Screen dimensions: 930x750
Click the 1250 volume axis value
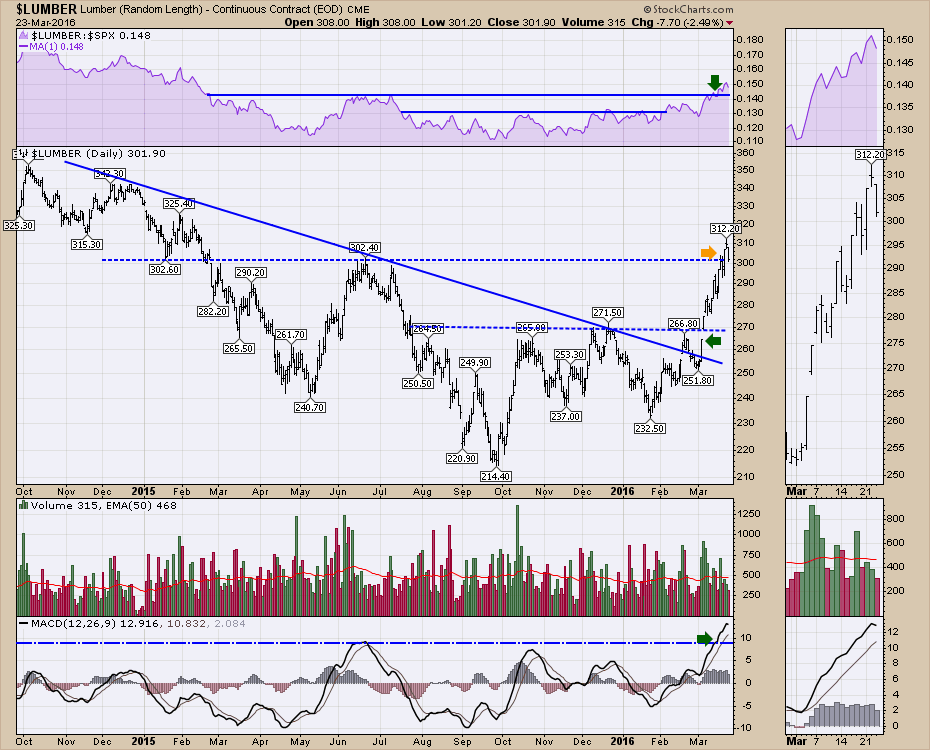click(749, 513)
